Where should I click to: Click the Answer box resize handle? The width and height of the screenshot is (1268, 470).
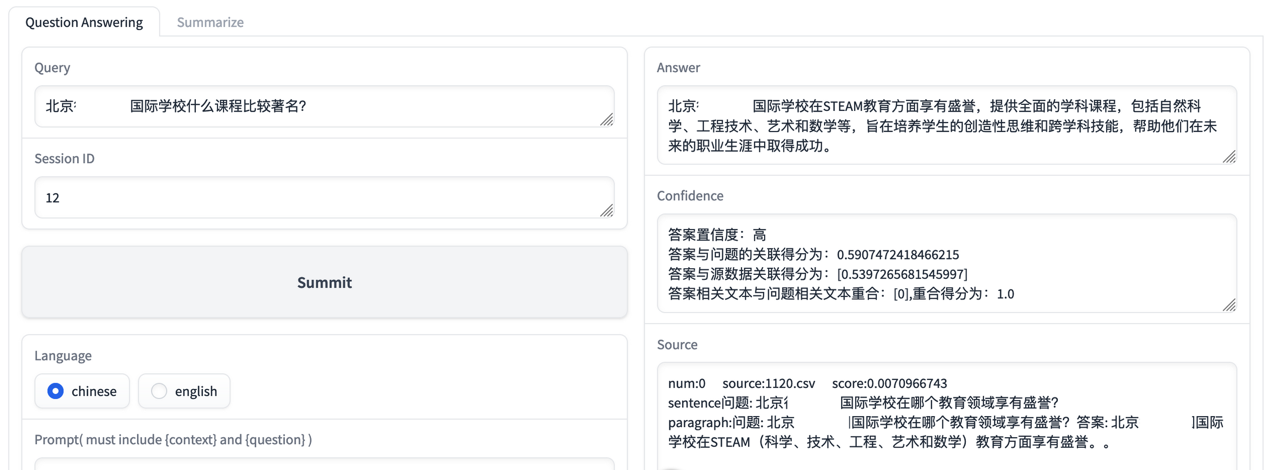click(x=1229, y=156)
